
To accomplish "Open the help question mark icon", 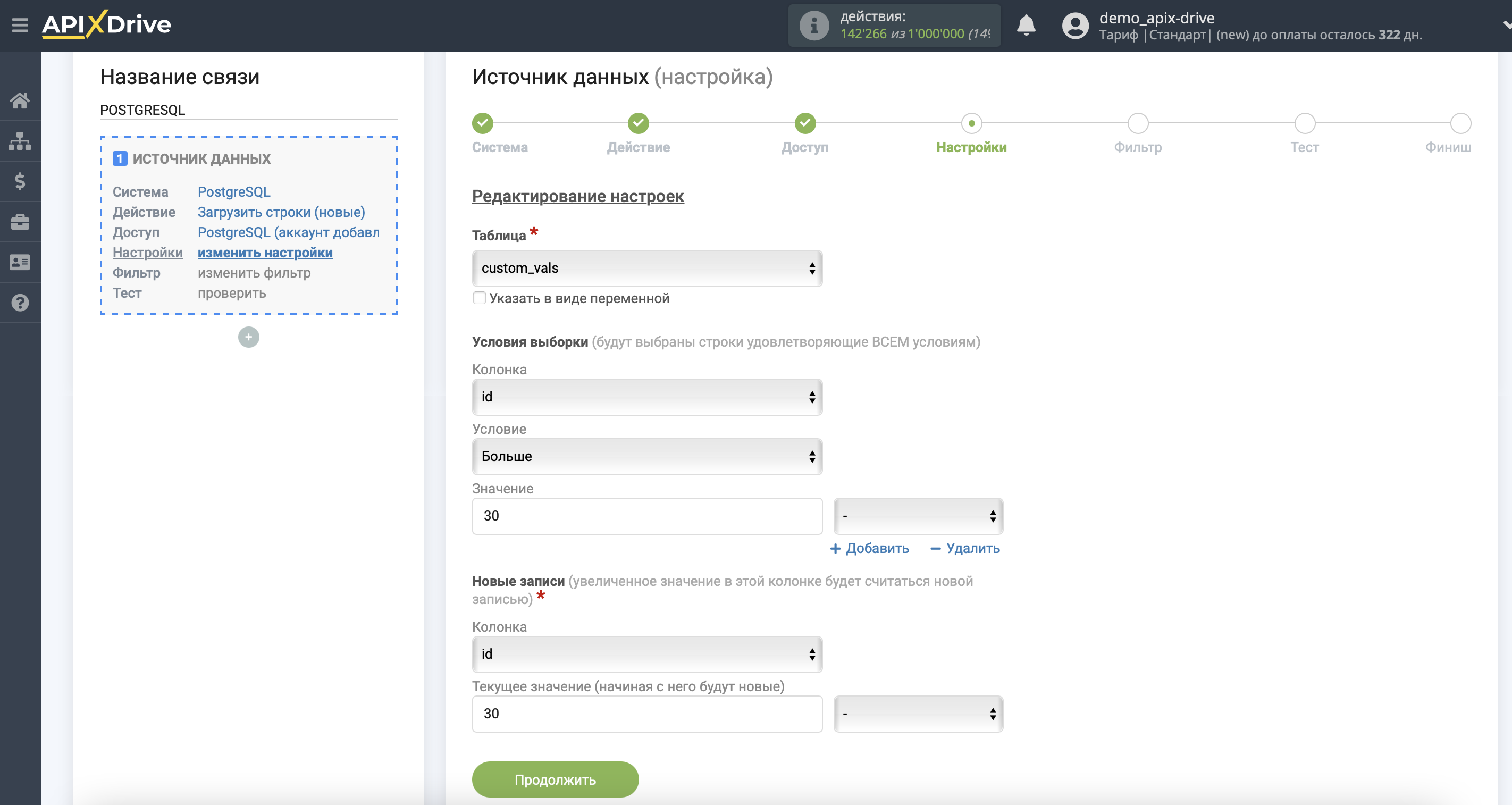I will pyautogui.click(x=20, y=303).
